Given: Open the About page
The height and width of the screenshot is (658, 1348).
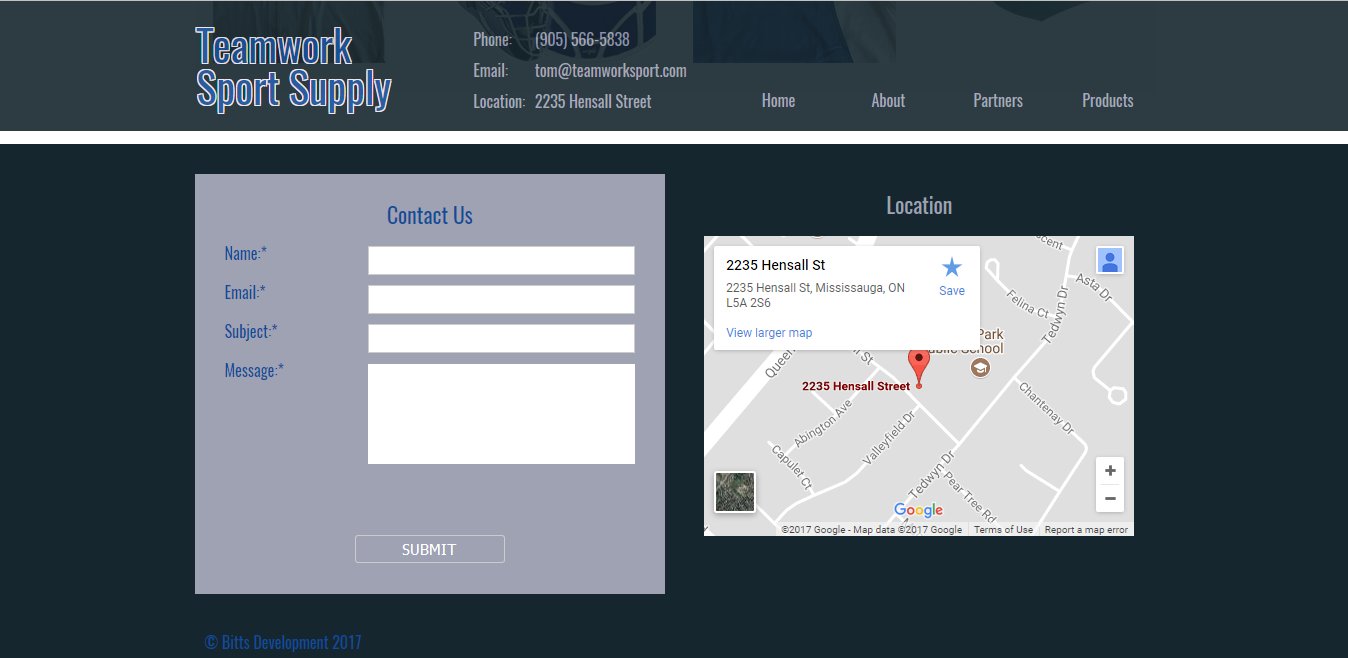Looking at the screenshot, I should pyautogui.click(x=888, y=101).
